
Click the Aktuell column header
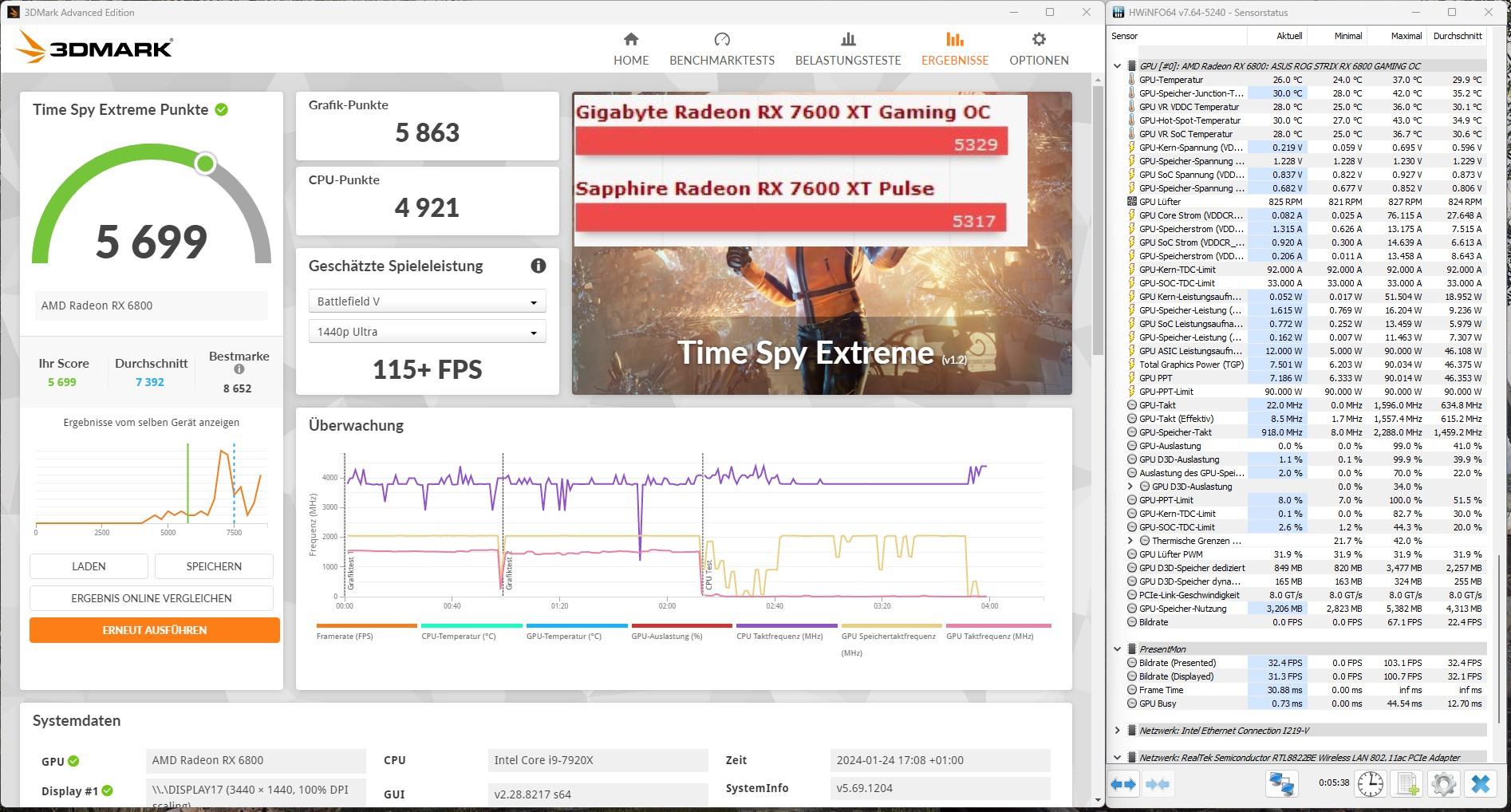click(1277, 36)
